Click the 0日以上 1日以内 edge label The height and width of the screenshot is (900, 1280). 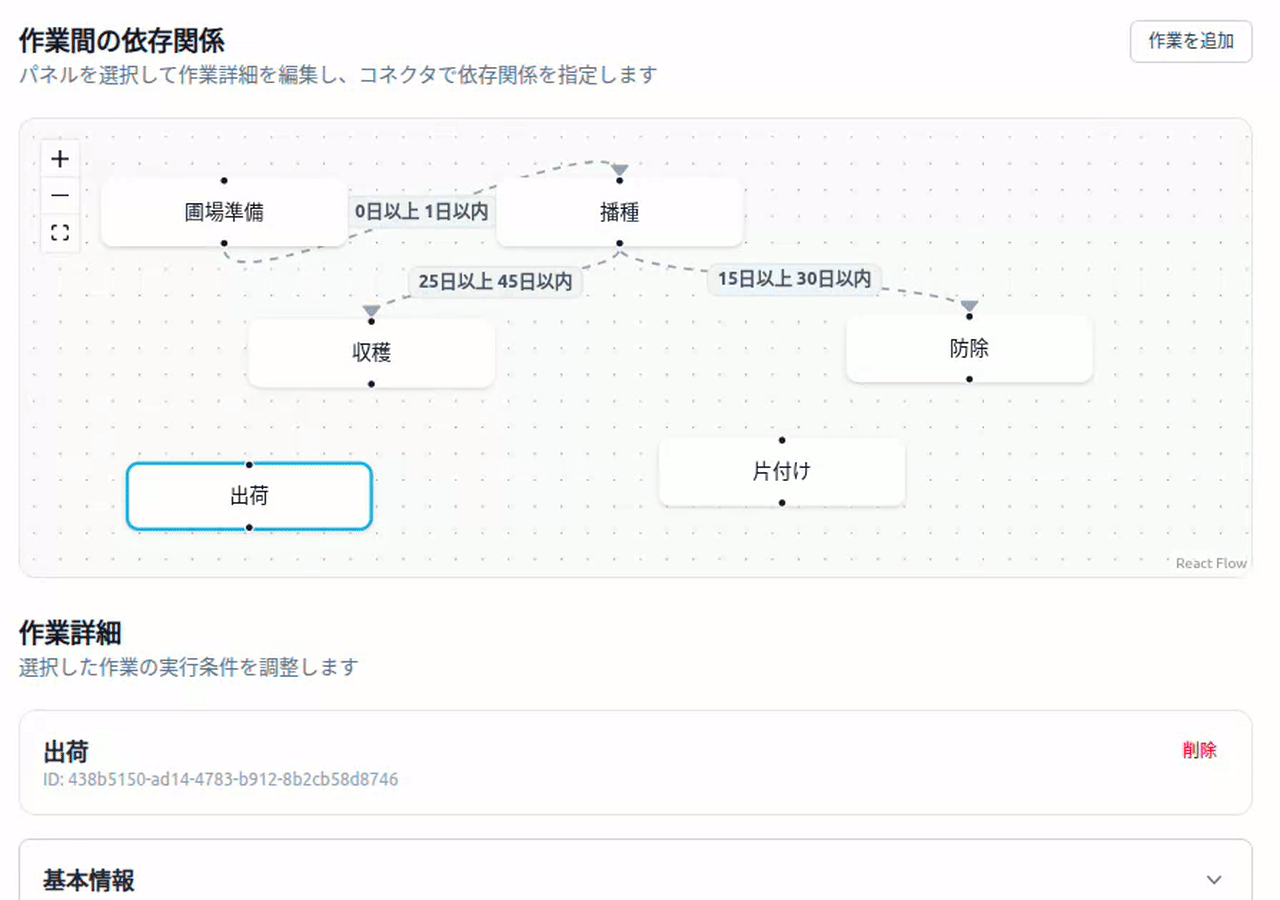click(x=420, y=211)
